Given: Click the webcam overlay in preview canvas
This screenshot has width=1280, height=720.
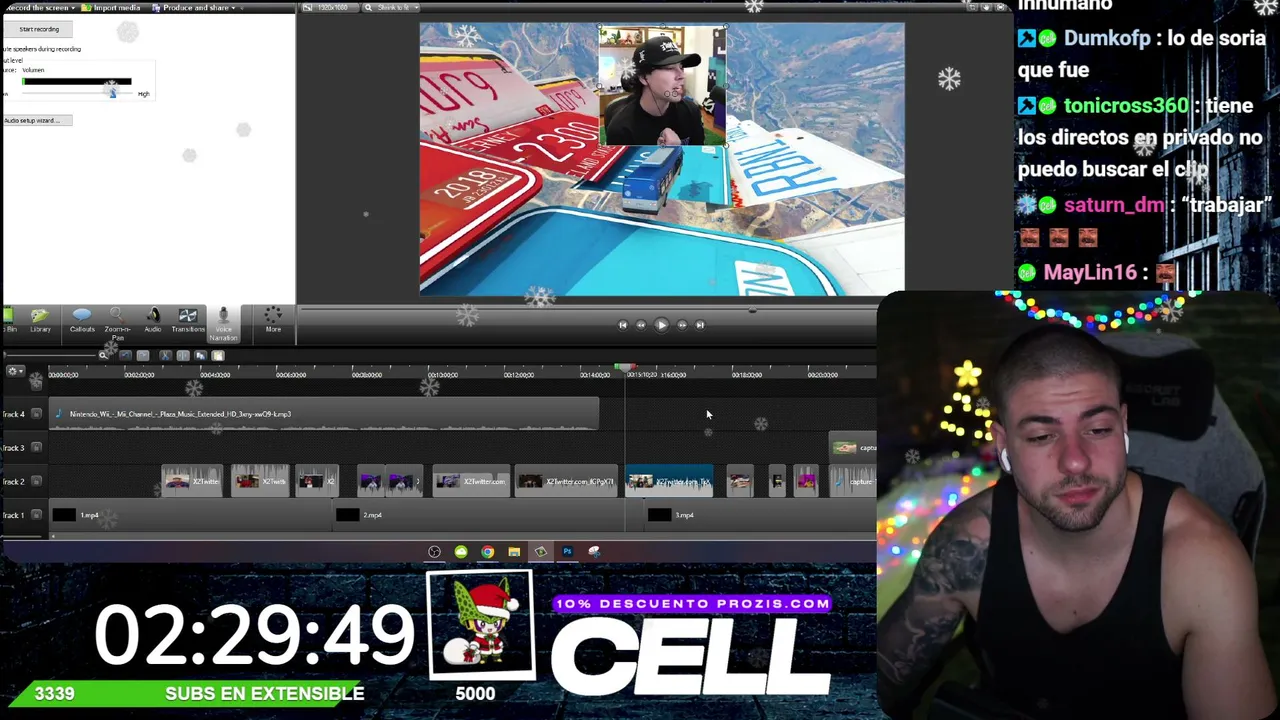Looking at the screenshot, I should [662, 86].
